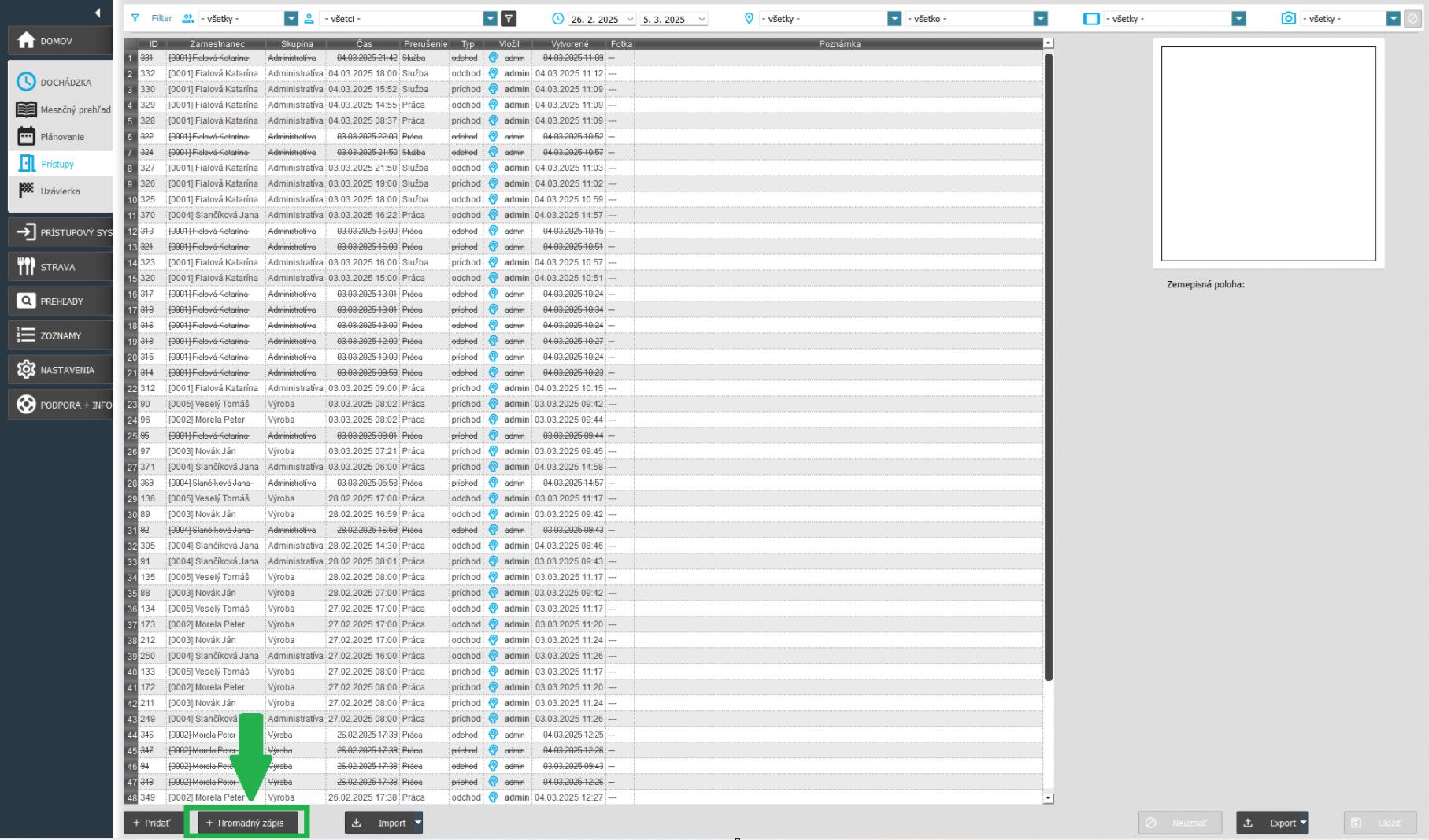Screen dimensions: 1429x840
Task: Click the fork and knife STRAVA icon
Action: pos(26,267)
